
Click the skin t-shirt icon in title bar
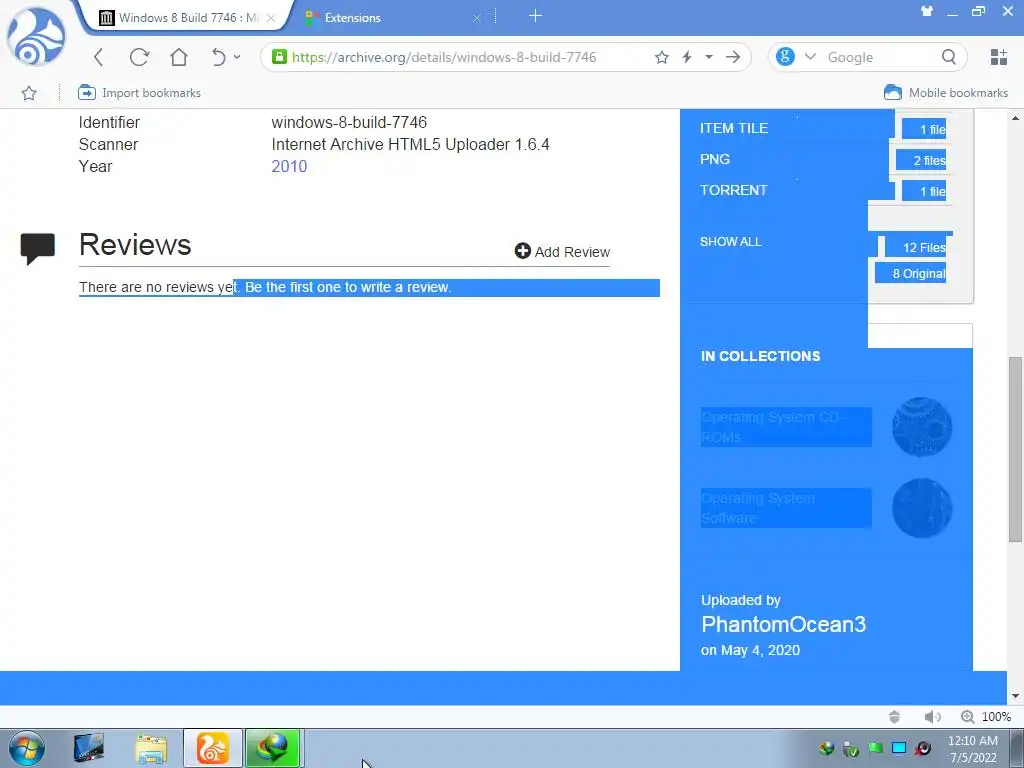coord(927,11)
